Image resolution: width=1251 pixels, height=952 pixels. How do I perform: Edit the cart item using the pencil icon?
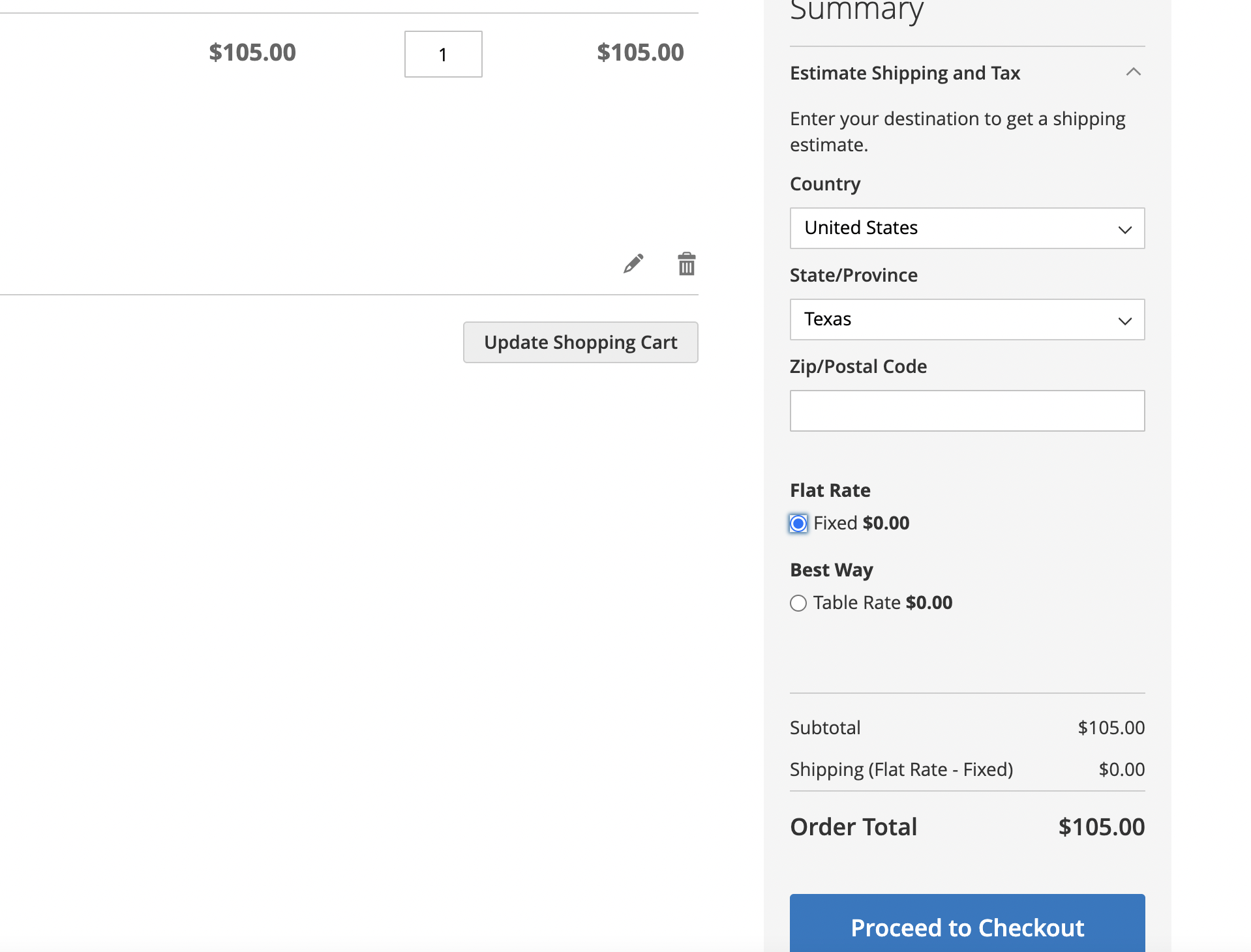pos(632,263)
